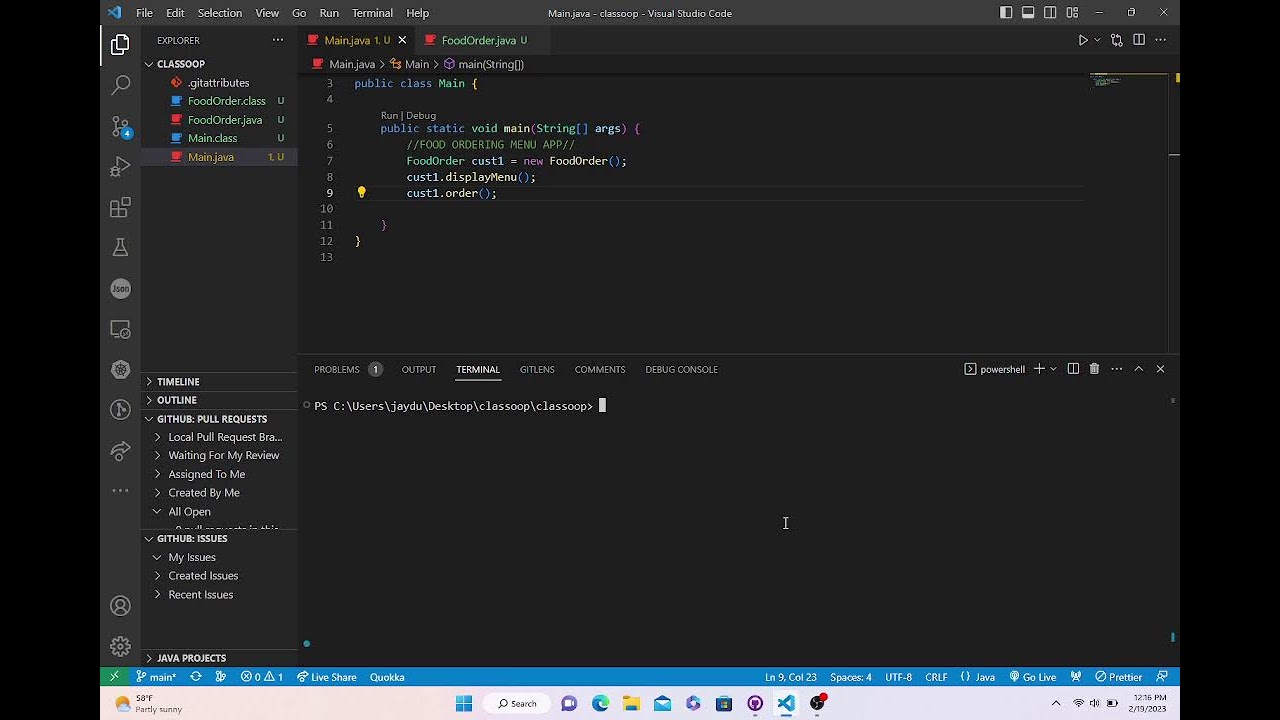Open changes compare icon in editor toolbar

[x=1117, y=40]
